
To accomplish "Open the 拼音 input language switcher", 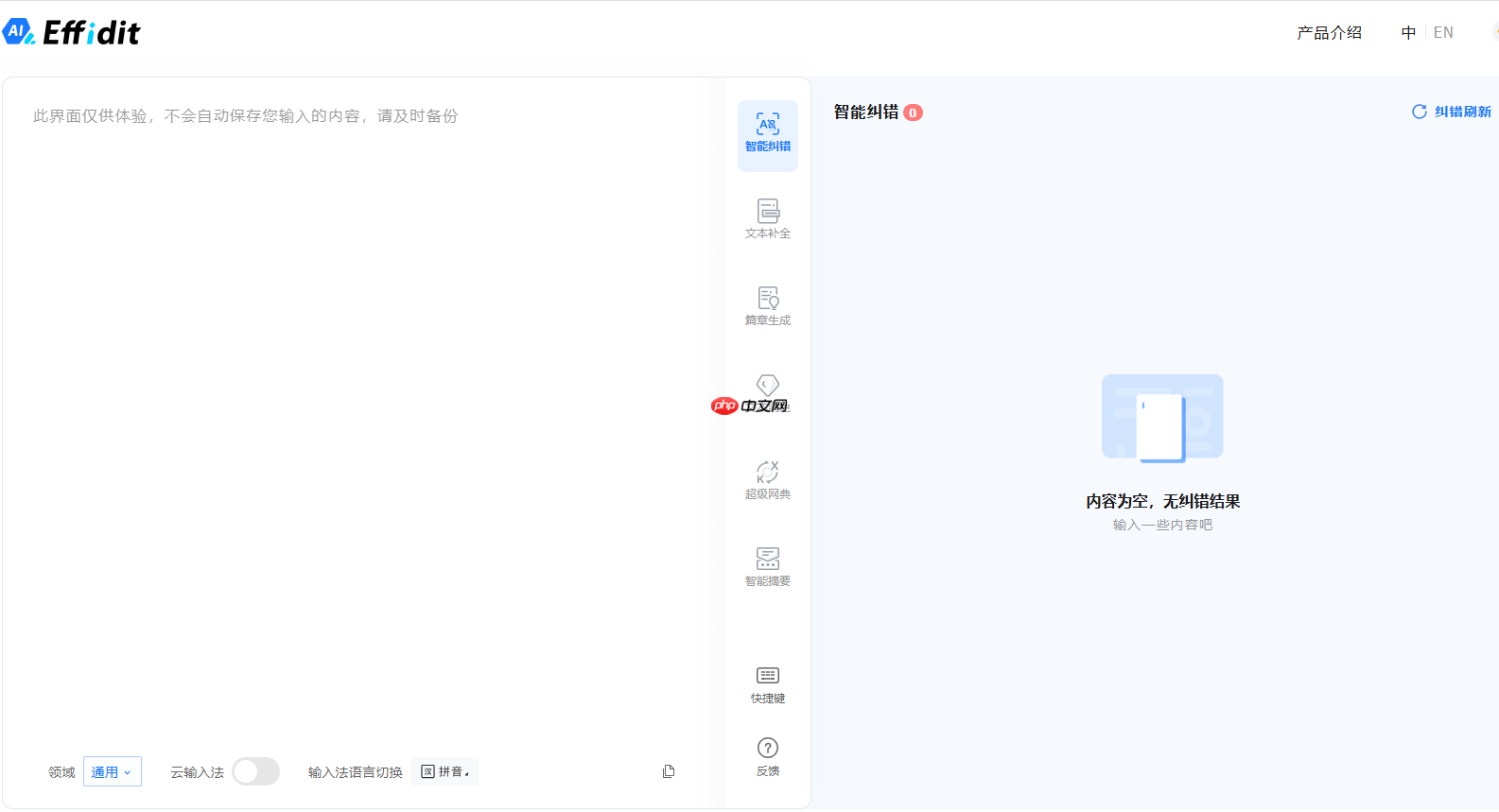I will pos(444,771).
